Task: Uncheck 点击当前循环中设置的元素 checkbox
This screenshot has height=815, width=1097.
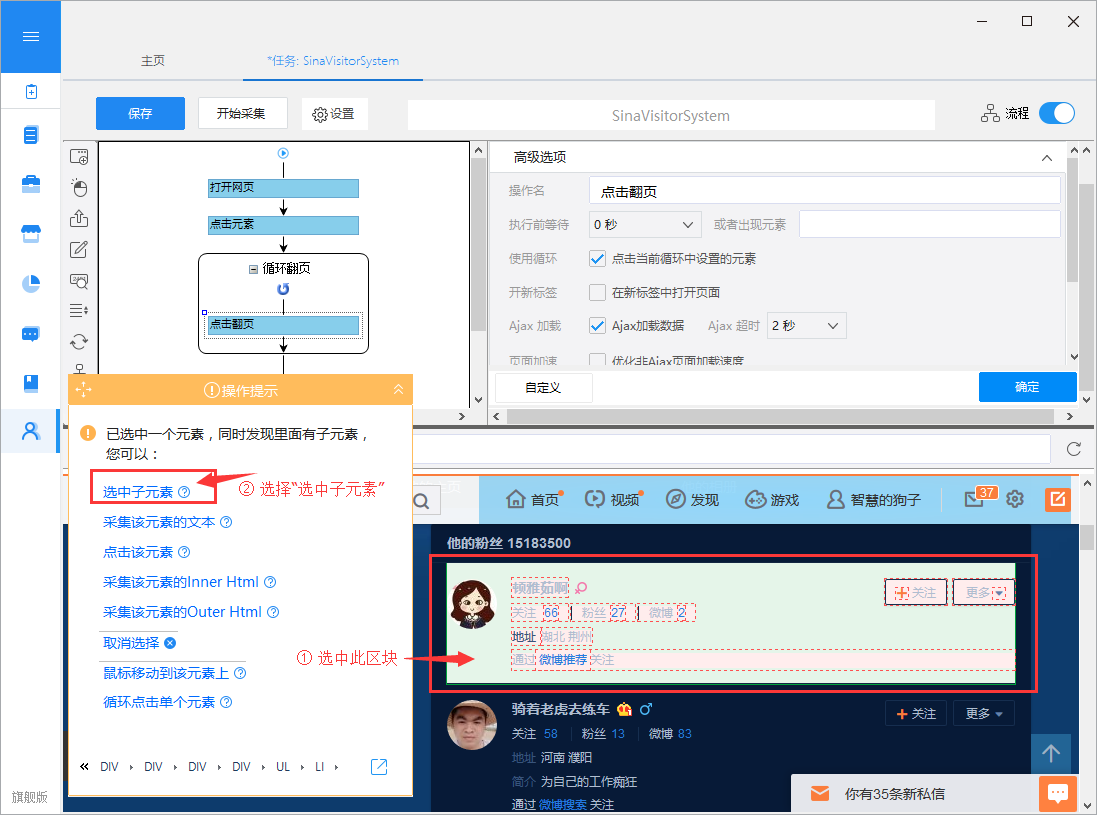Action: click(x=597, y=259)
